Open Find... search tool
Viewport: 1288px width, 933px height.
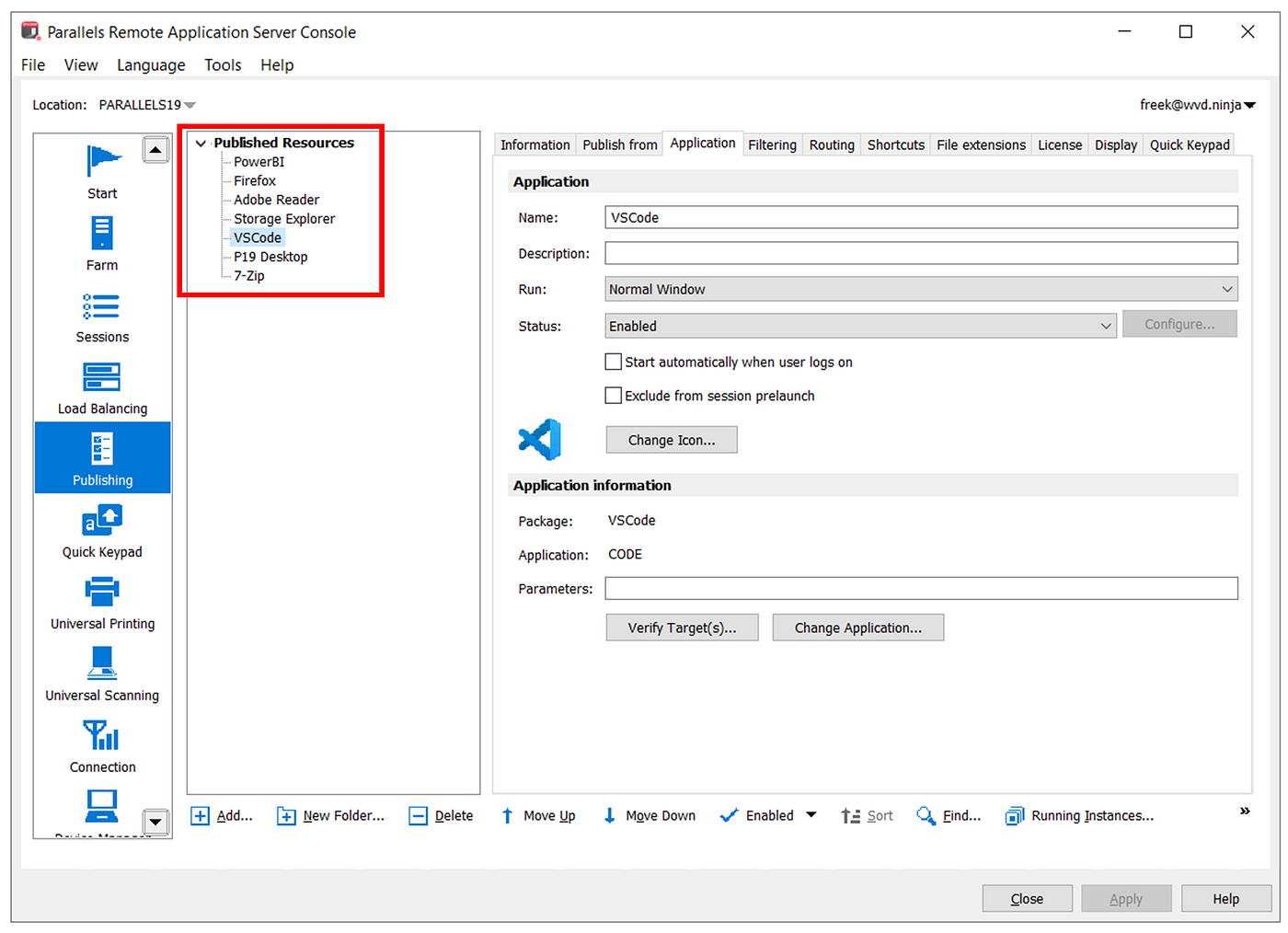tap(949, 816)
